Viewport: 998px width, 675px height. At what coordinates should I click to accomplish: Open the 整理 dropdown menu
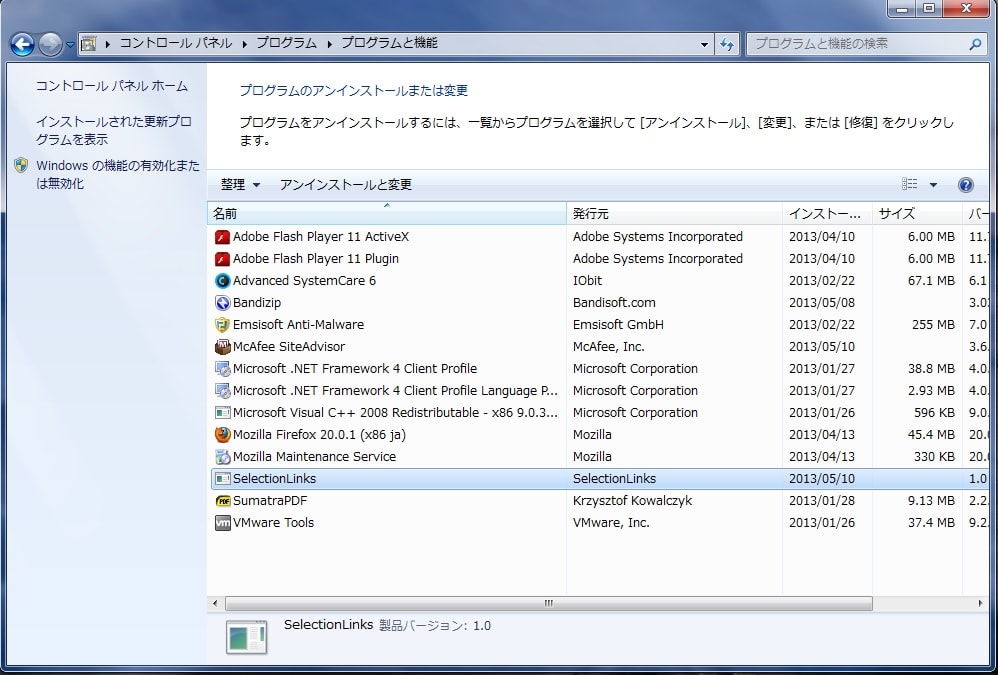[240, 185]
